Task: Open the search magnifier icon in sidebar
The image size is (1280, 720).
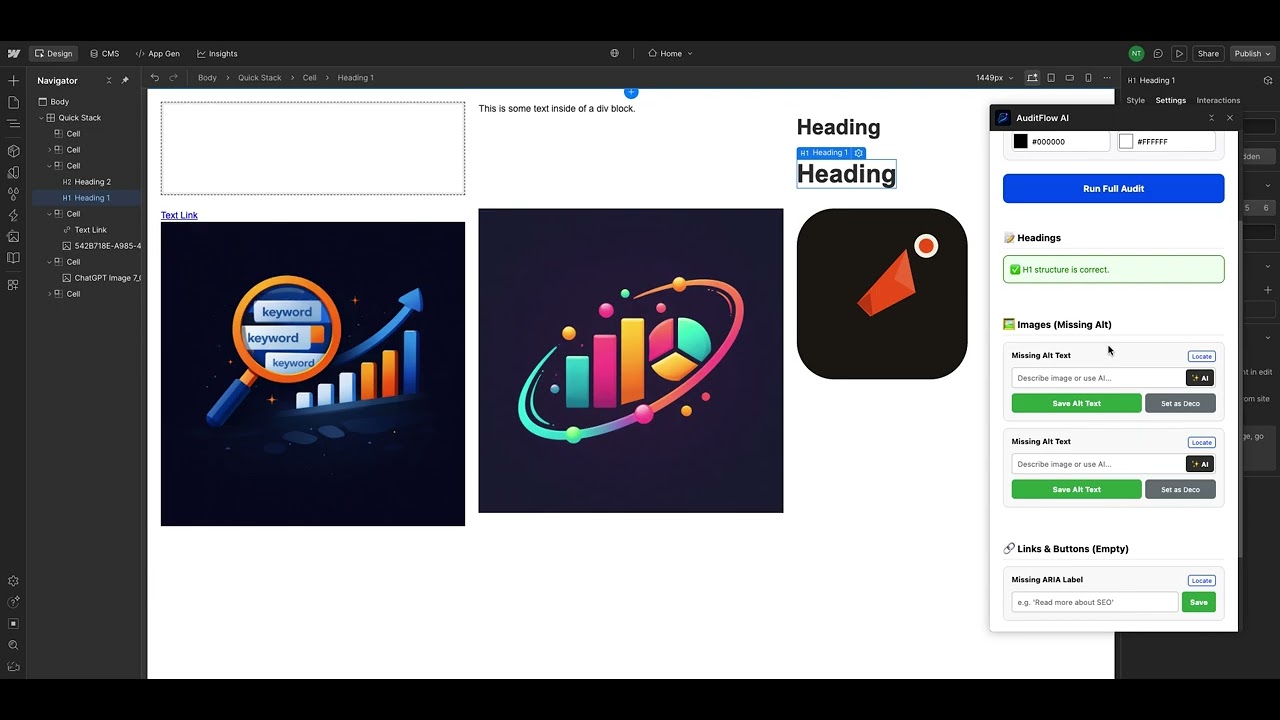Action: tap(13, 645)
